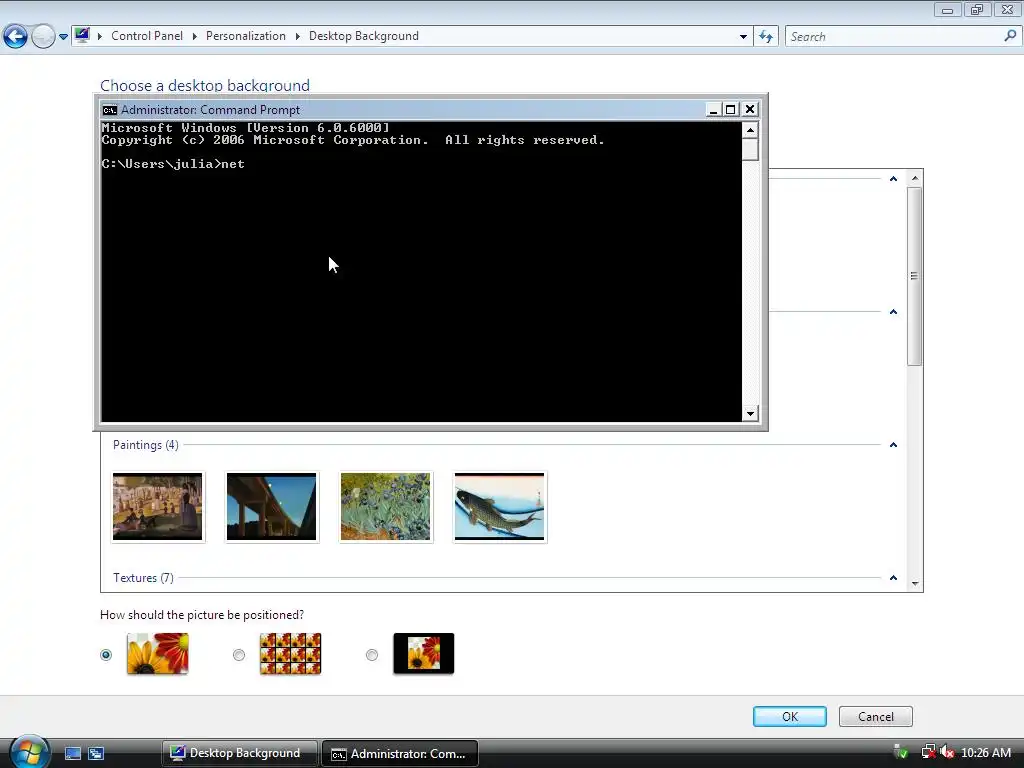
Task: Select the park scene painting wallpaper
Action: [157, 507]
